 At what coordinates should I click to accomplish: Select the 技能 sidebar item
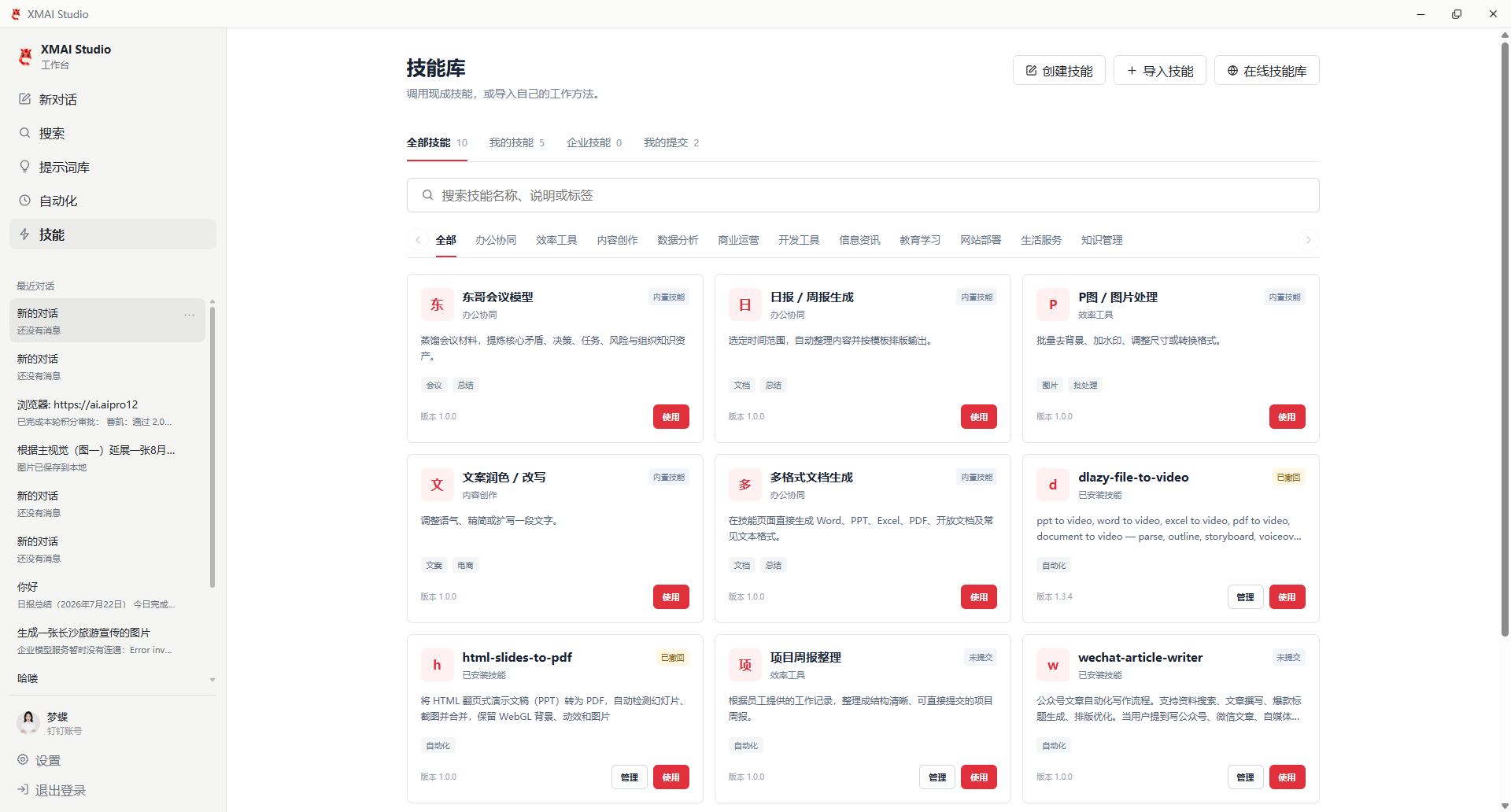click(113, 234)
